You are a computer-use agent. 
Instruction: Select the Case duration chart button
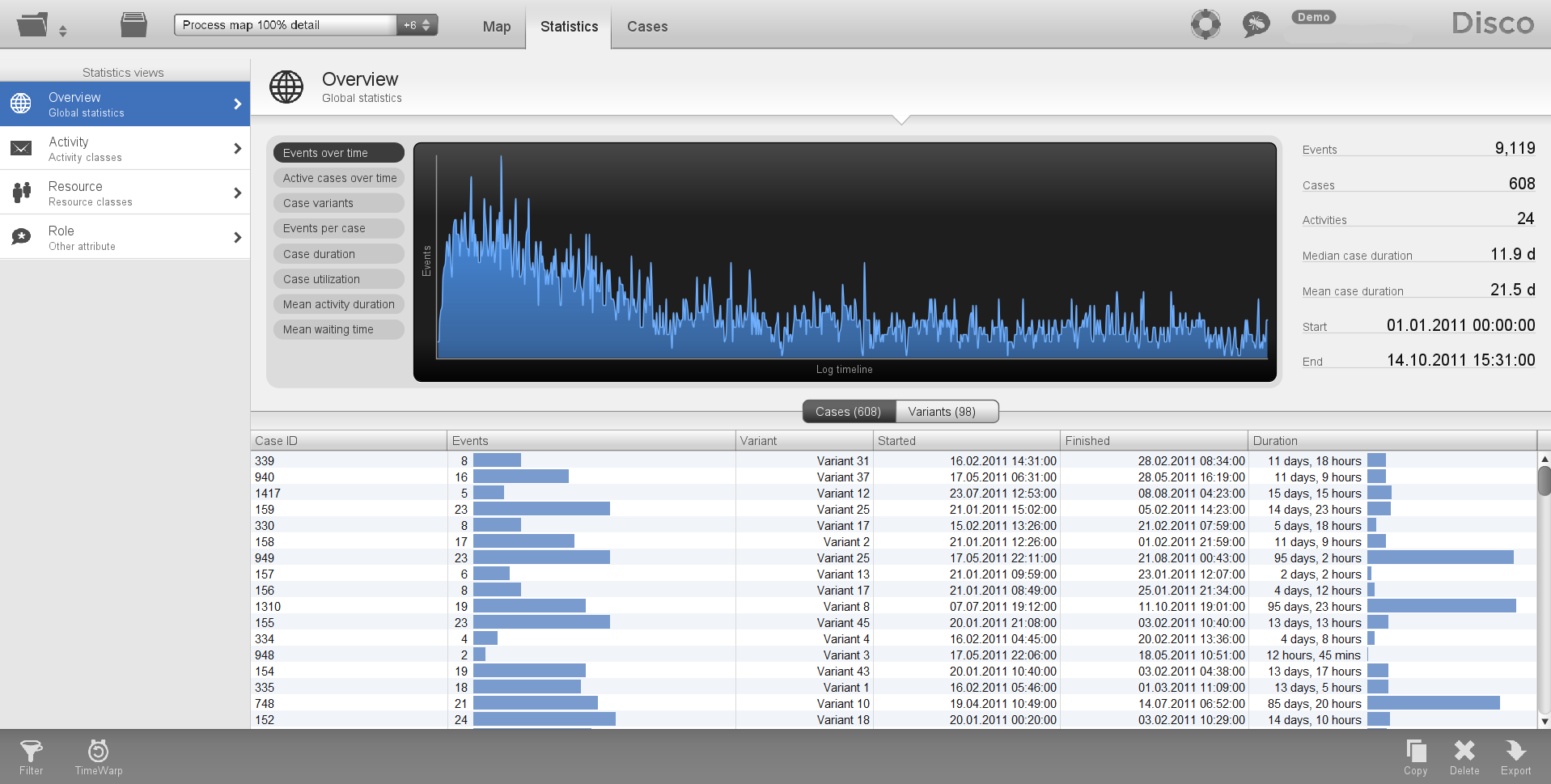pyautogui.click(x=339, y=254)
